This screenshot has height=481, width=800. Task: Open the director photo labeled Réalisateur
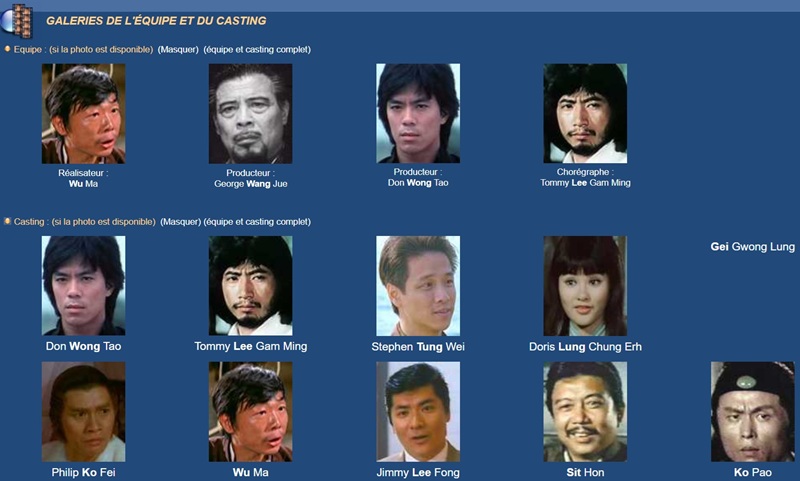84,114
